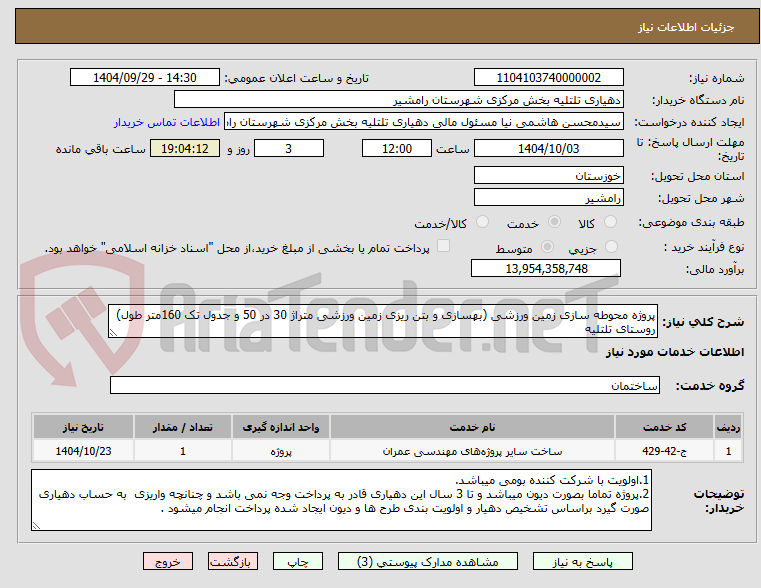
Task: Click the unit cell پروژه
Action: [x=281, y=451]
